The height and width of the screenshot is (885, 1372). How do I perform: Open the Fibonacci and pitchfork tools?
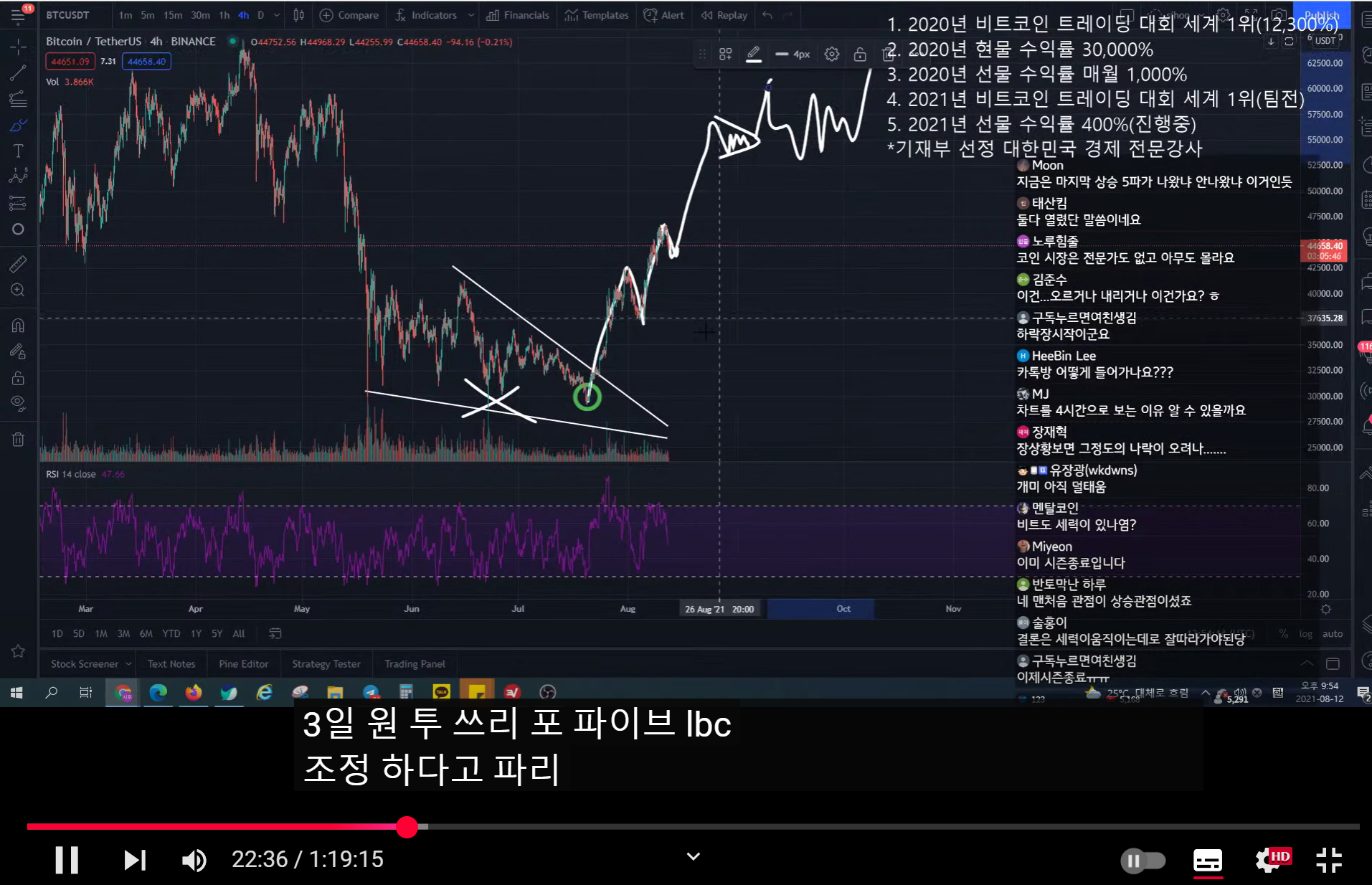click(x=18, y=98)
